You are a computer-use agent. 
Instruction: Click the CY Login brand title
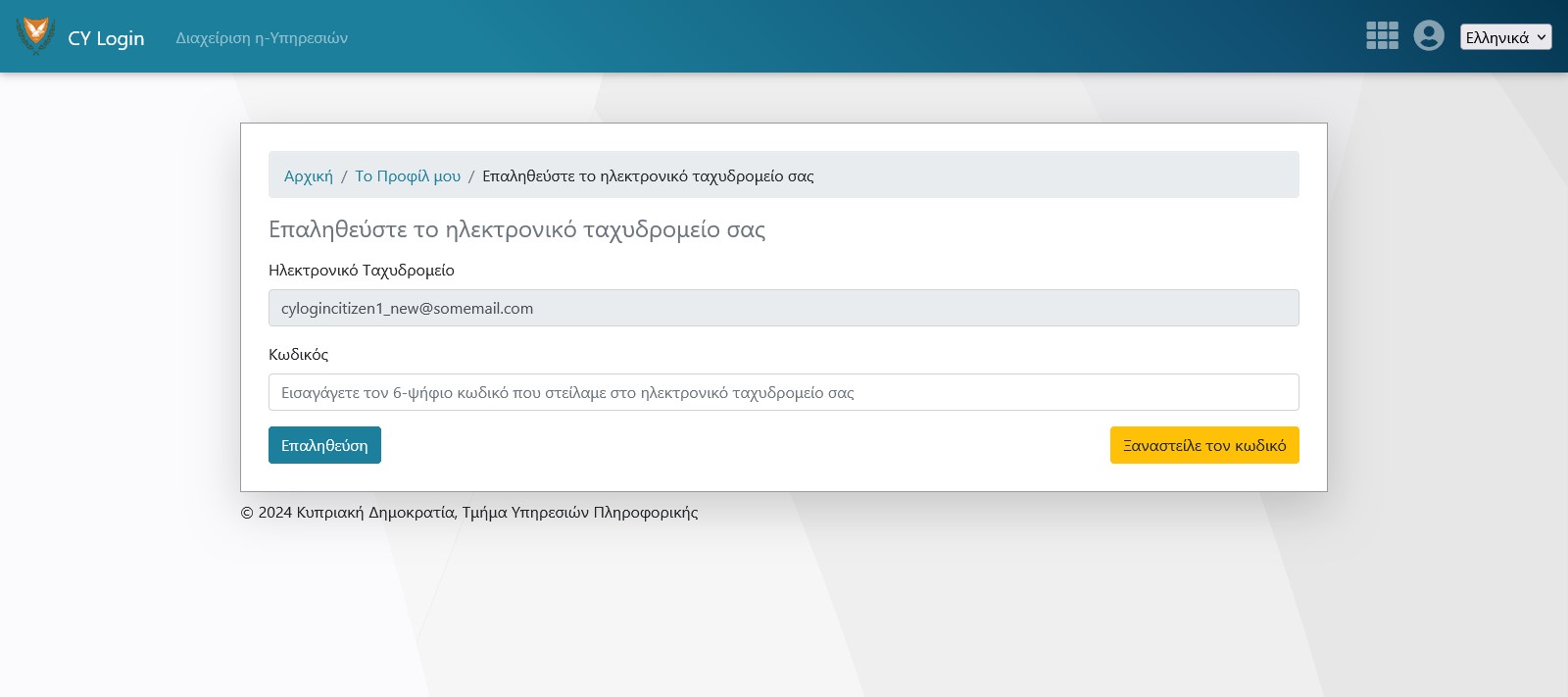[x=106, y=38]
